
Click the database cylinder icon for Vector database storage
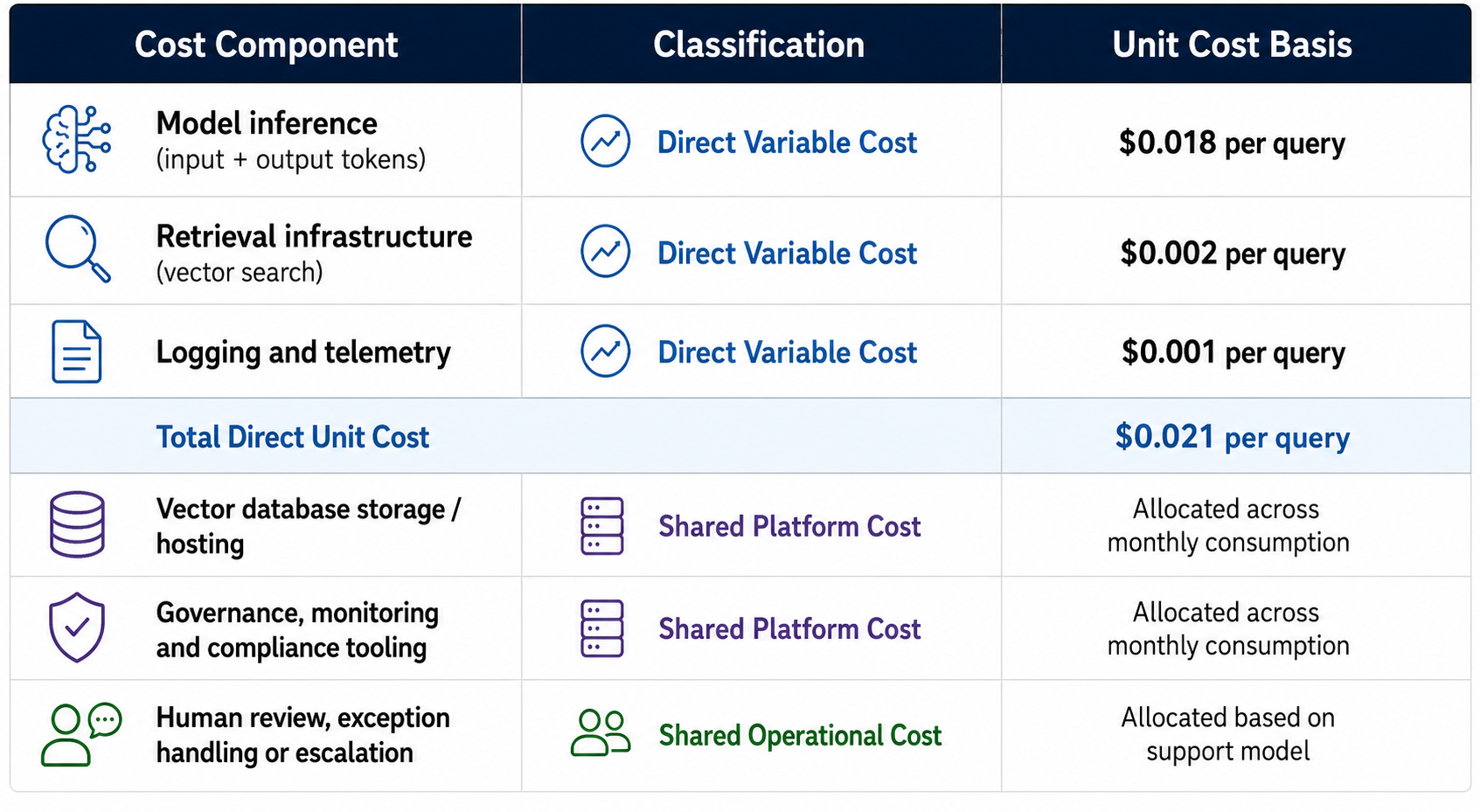(77, 524)
